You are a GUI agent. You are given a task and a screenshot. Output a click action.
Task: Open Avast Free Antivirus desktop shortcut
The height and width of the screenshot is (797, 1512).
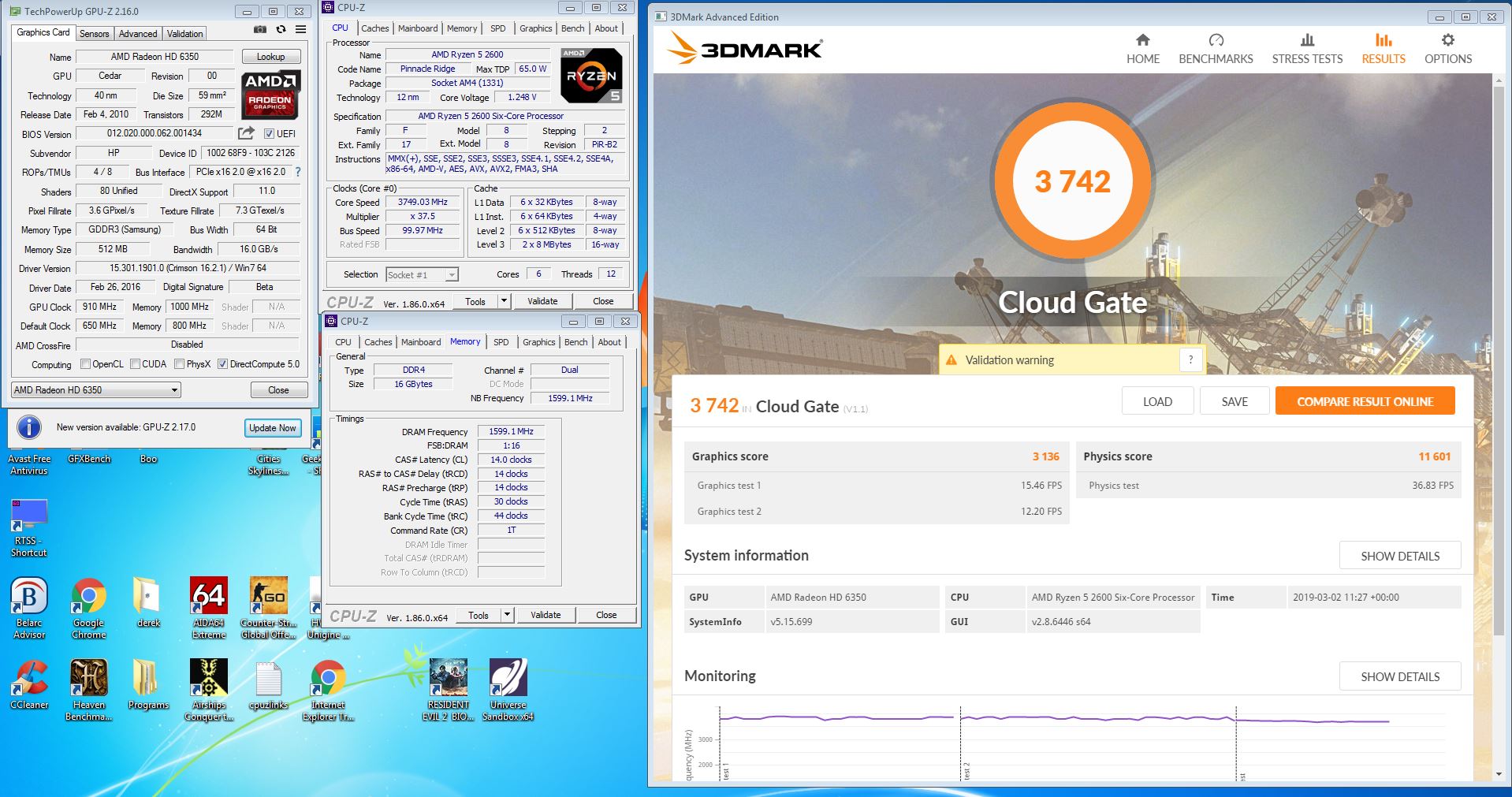tap(29, 464)
